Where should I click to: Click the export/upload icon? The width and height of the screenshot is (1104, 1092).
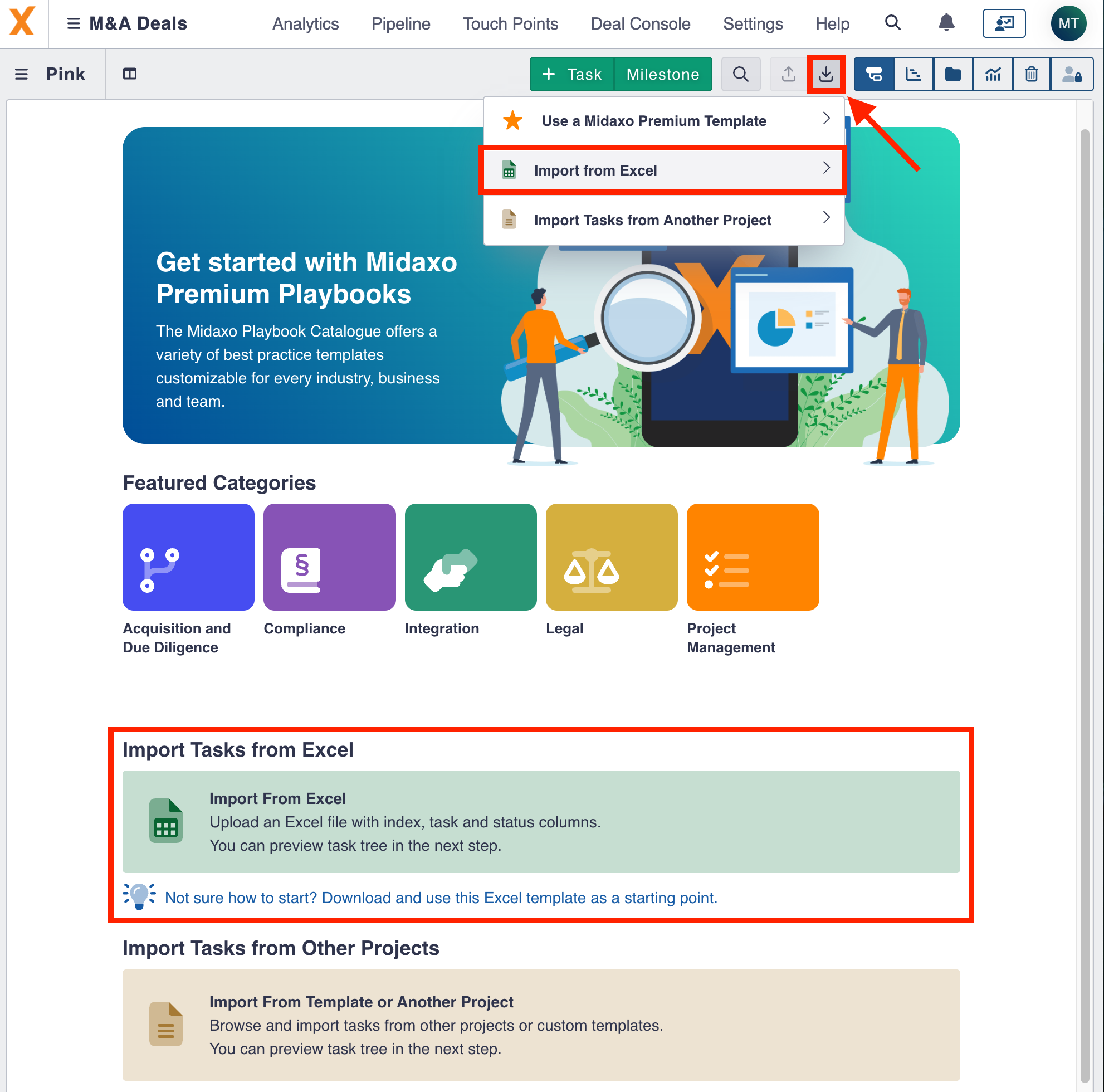(788, 74)
